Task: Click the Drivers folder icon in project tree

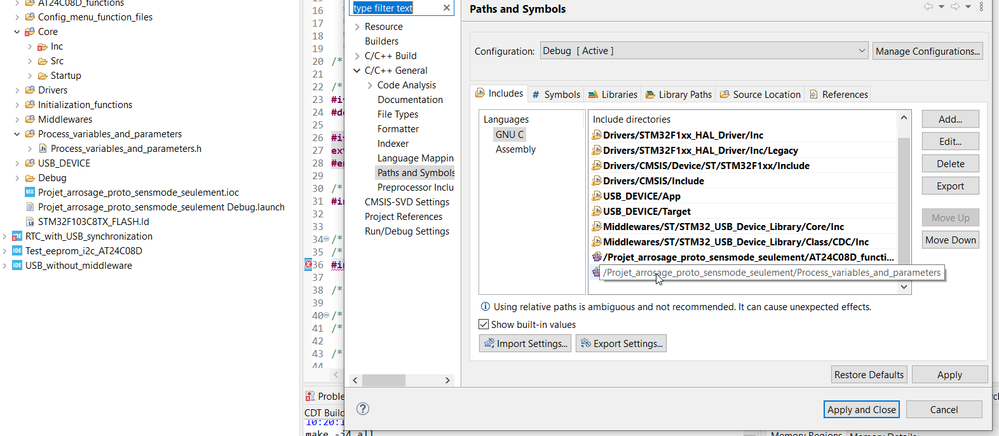Action: (x=30, y=90)
